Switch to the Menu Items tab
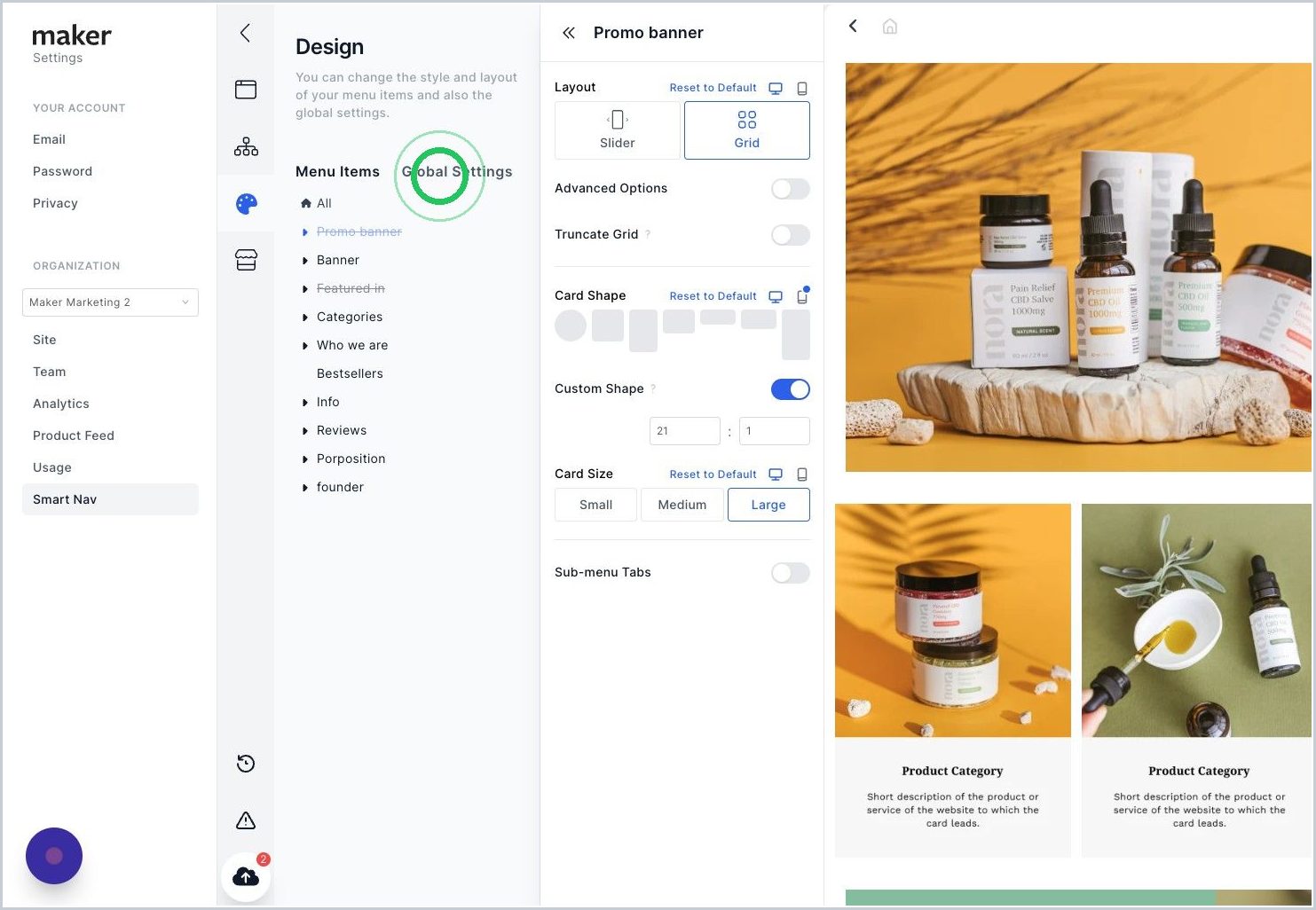The height and width of the screenshot is (910, 1316). coord(337,172)
